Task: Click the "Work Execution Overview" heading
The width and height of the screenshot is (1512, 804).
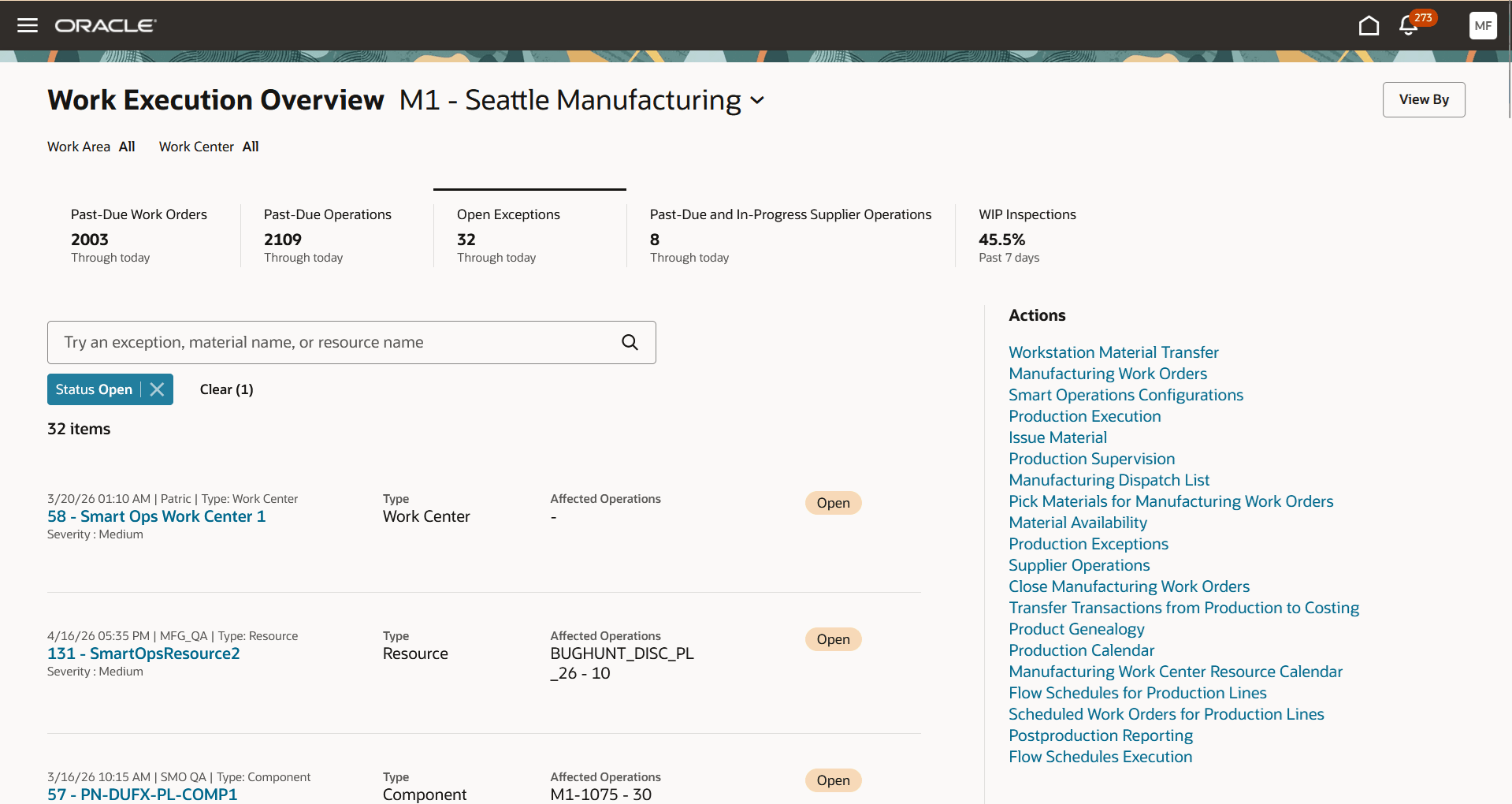Action: (216, 100)
